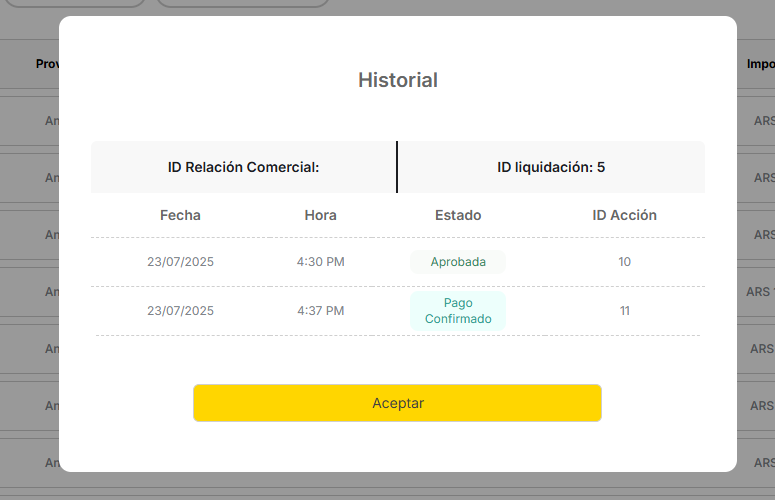Select the 4:30 PM time cell

click(x=320, y=262)
